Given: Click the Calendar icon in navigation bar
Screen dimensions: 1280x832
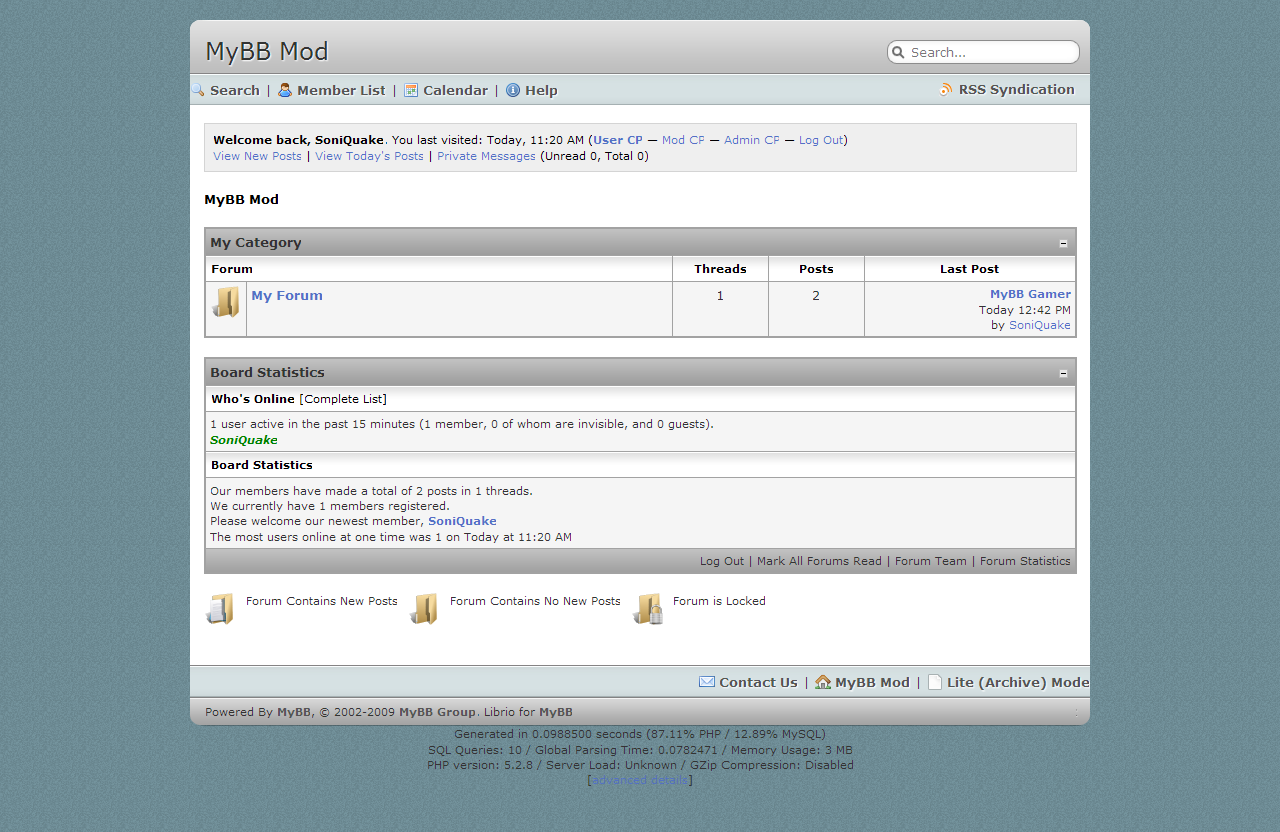Looking at the screenshot, I should (411, 90).
